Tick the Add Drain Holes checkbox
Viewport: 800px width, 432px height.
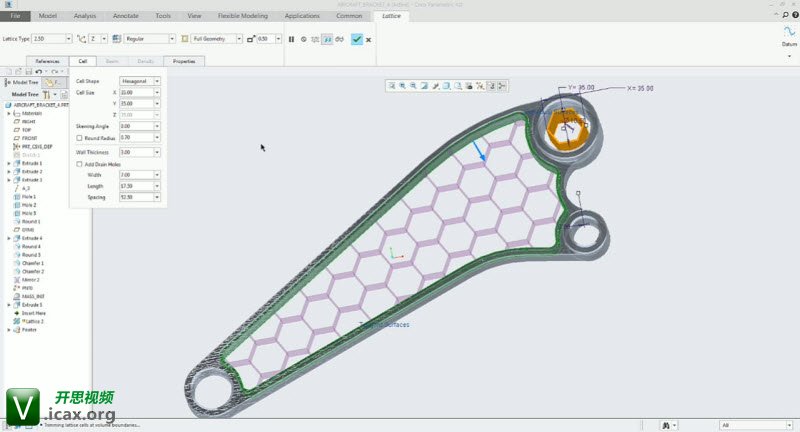(80, 163)
